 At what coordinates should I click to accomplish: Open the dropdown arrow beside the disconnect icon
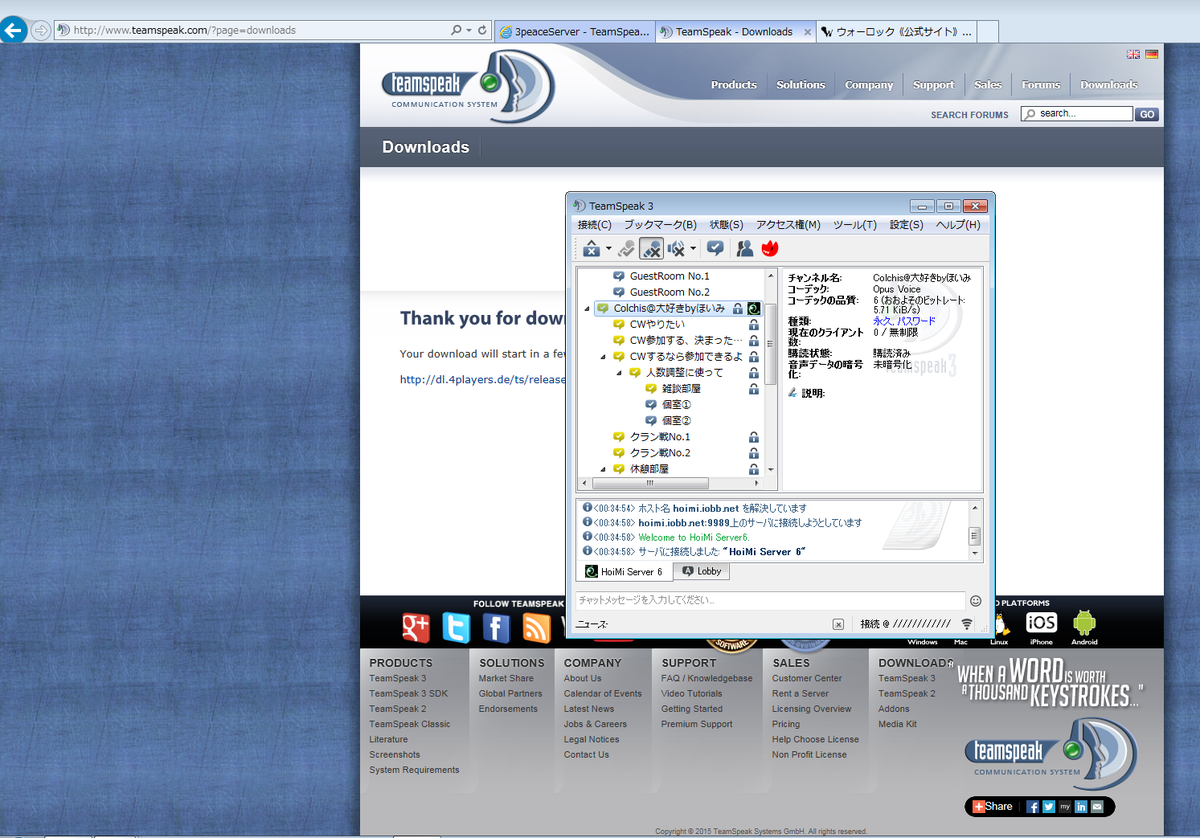tap(608, 249)
